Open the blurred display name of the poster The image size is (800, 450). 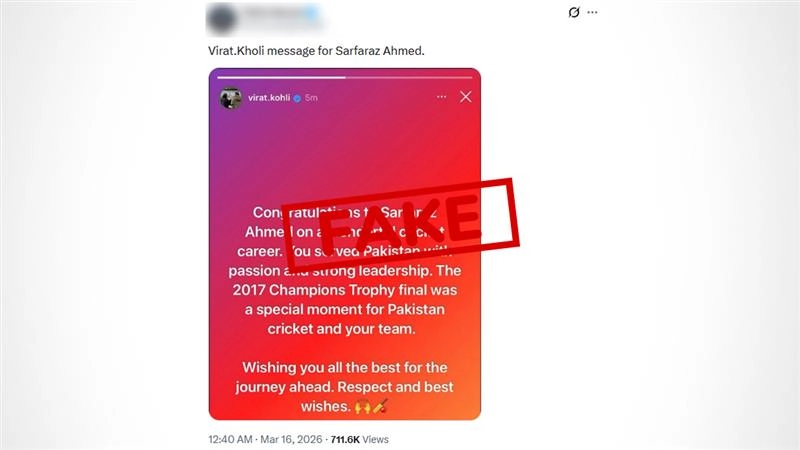click(280, 15)
